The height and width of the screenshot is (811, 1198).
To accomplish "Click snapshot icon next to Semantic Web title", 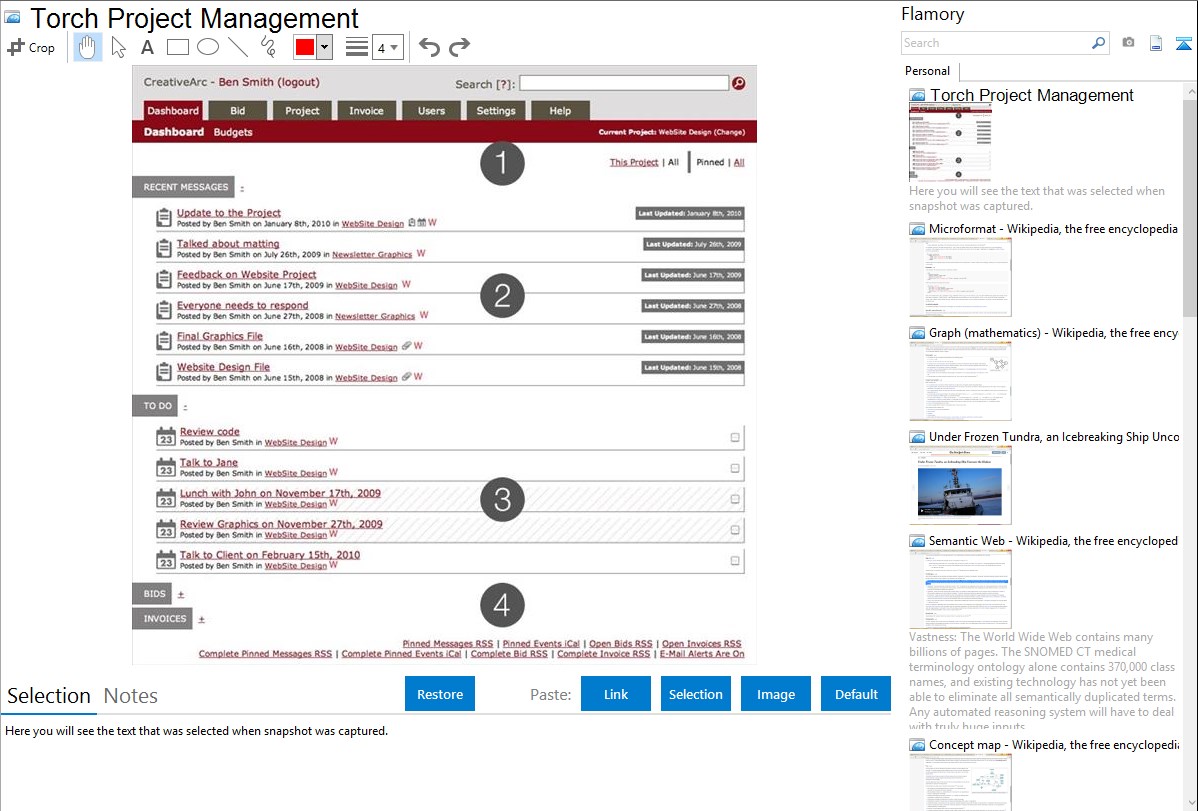I will coord(917,540).
